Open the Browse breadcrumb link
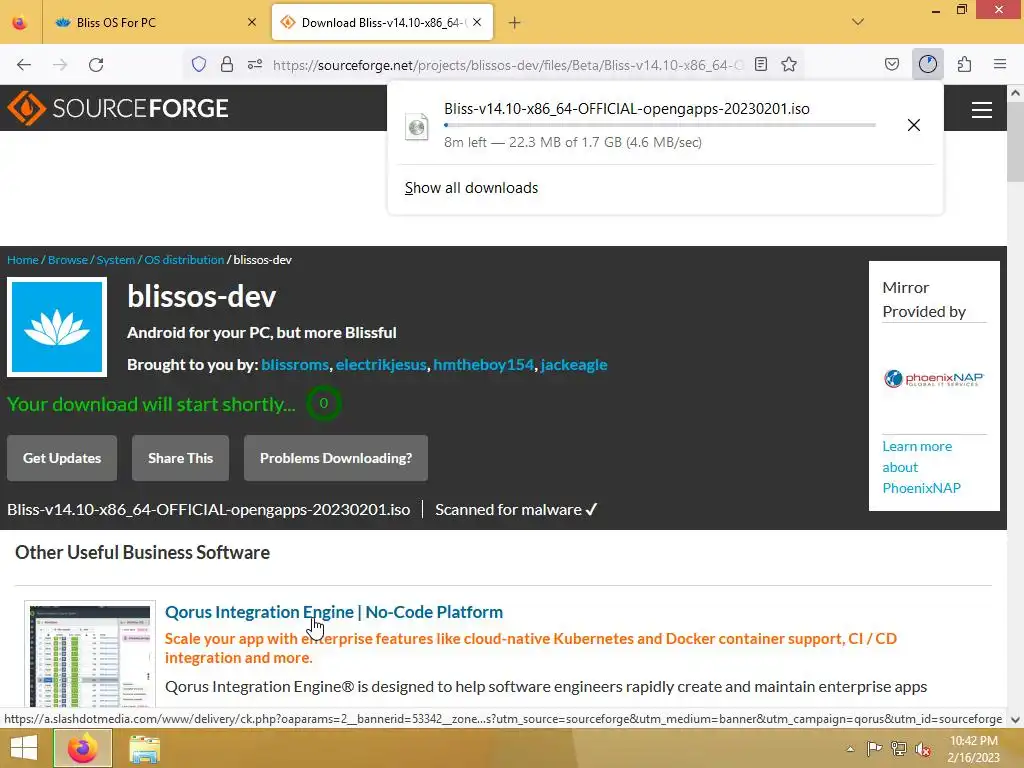 [68, 260]
